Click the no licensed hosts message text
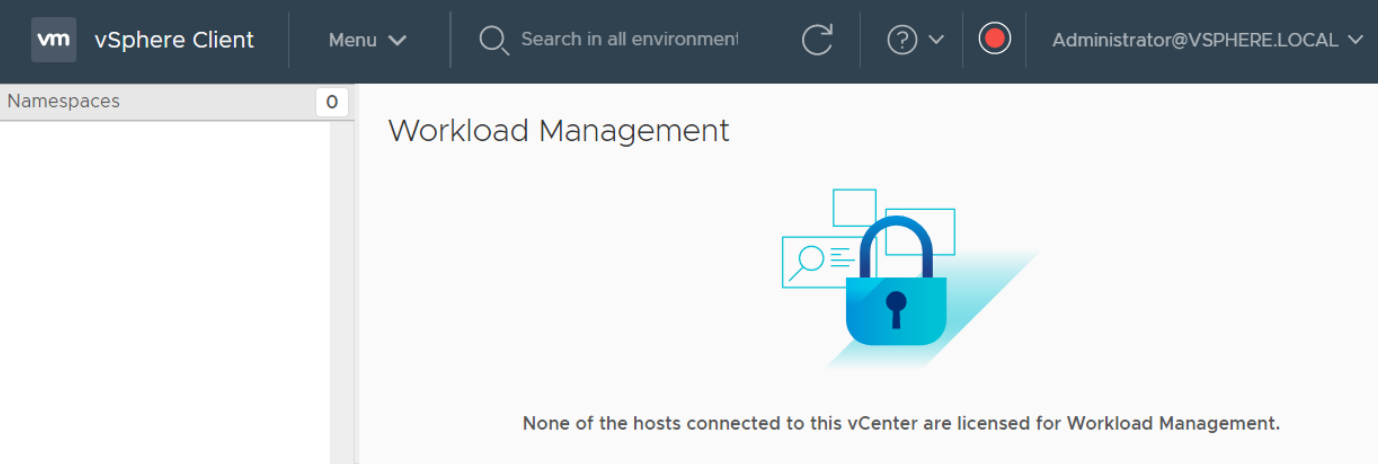 (x=901, y=423)
